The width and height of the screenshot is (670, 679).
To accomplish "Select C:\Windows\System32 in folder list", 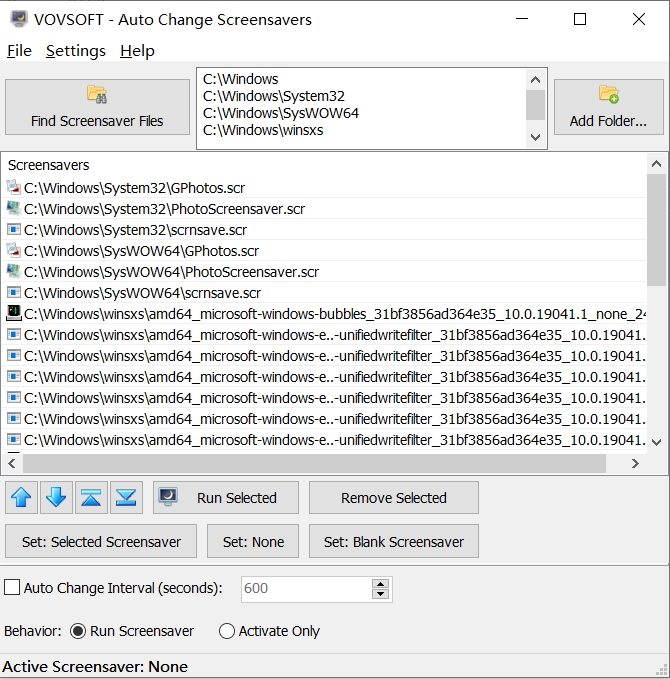I will pos(274,96).
